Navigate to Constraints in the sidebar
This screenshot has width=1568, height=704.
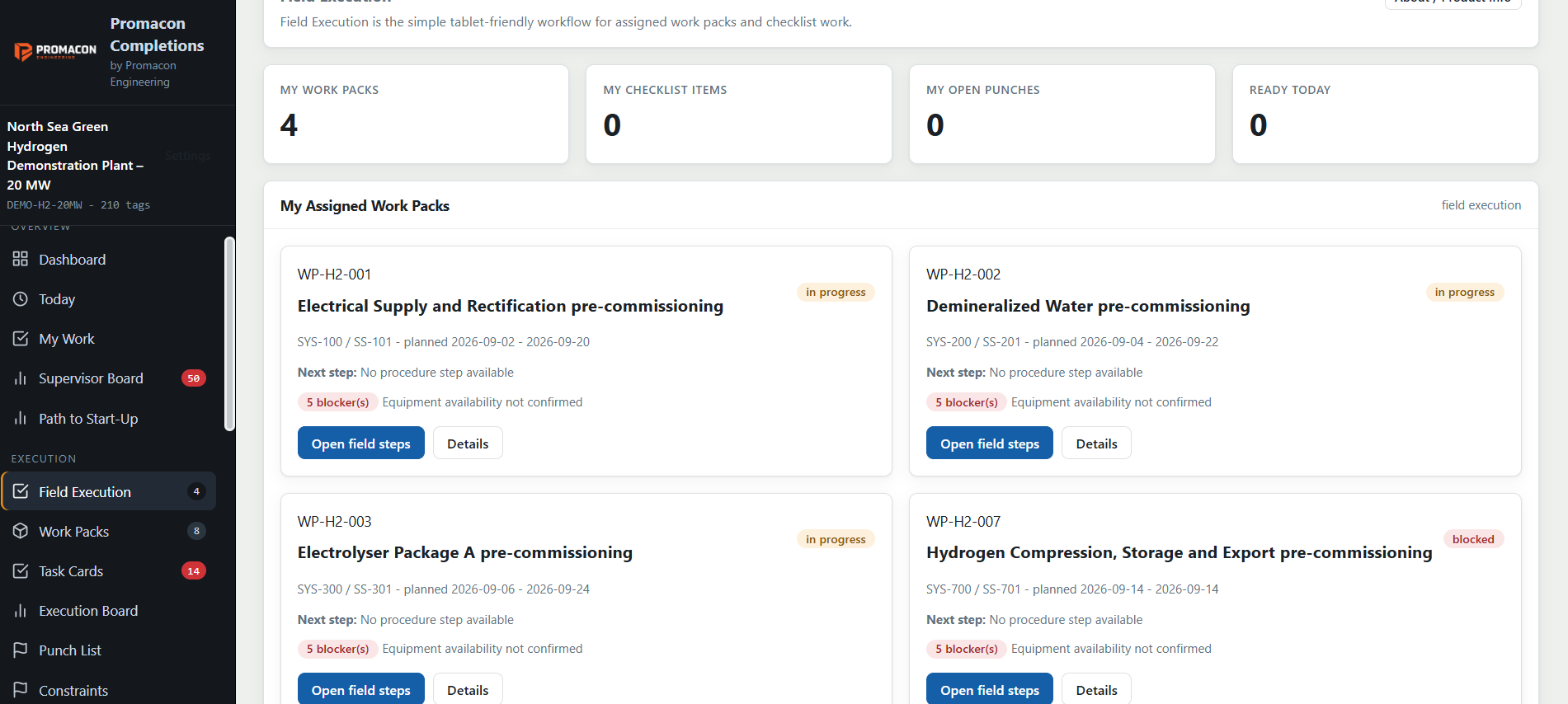(109, 689)
